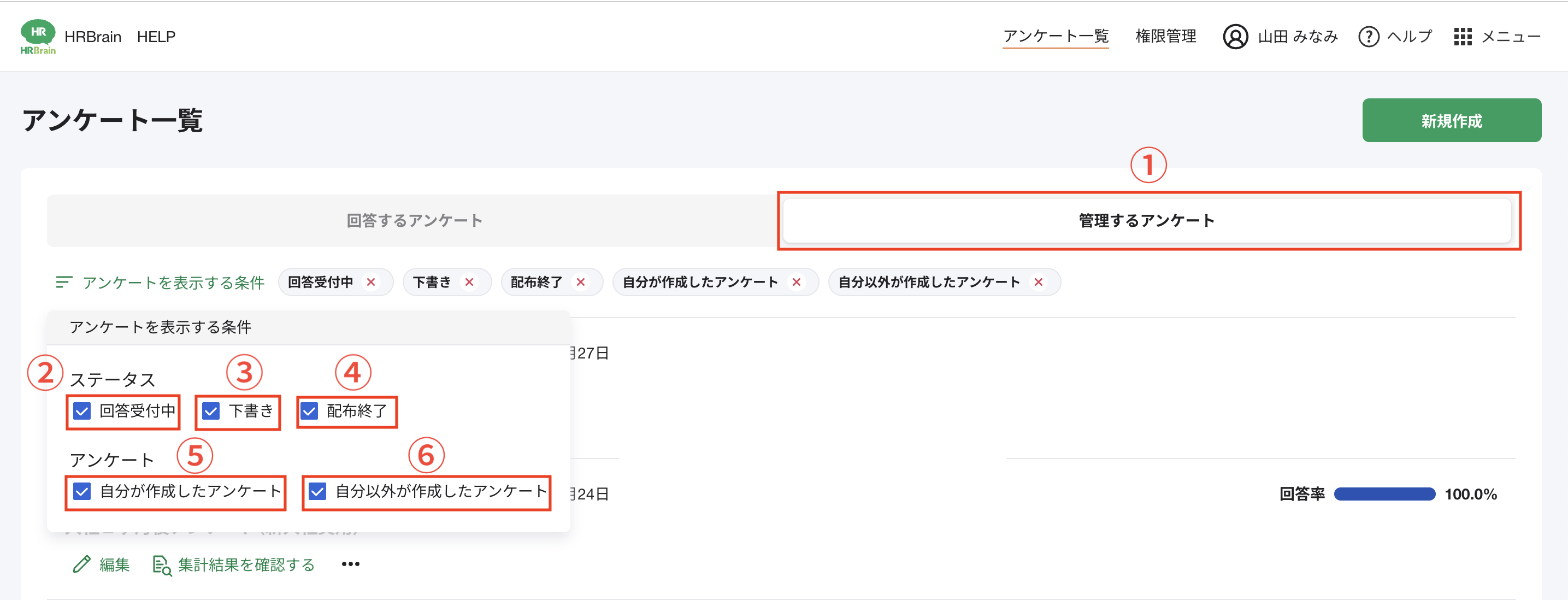Click the 新規作成 button
Screen dimensions: 1568x600
(1451, 120)
